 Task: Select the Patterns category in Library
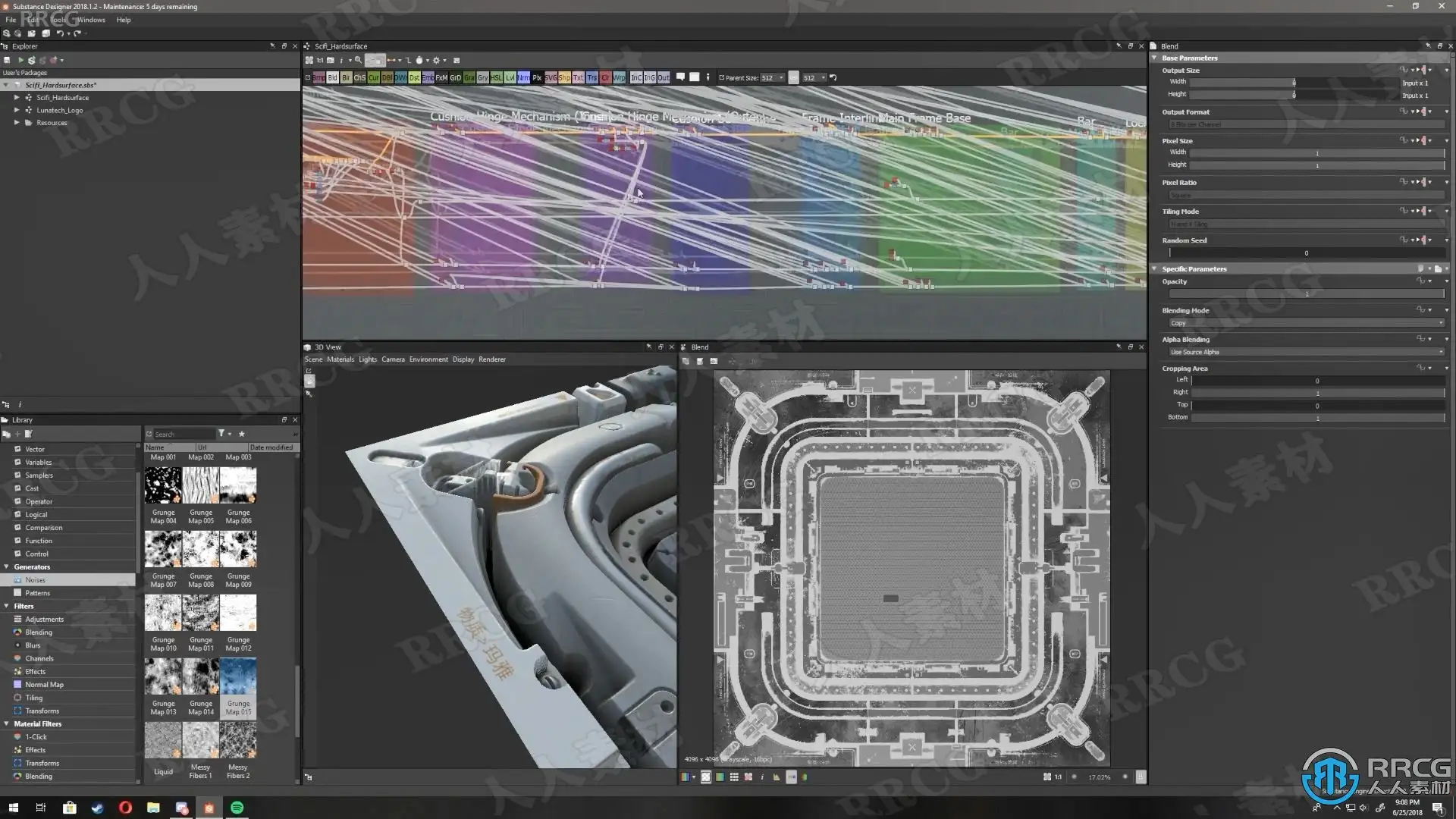pos(38,593)
